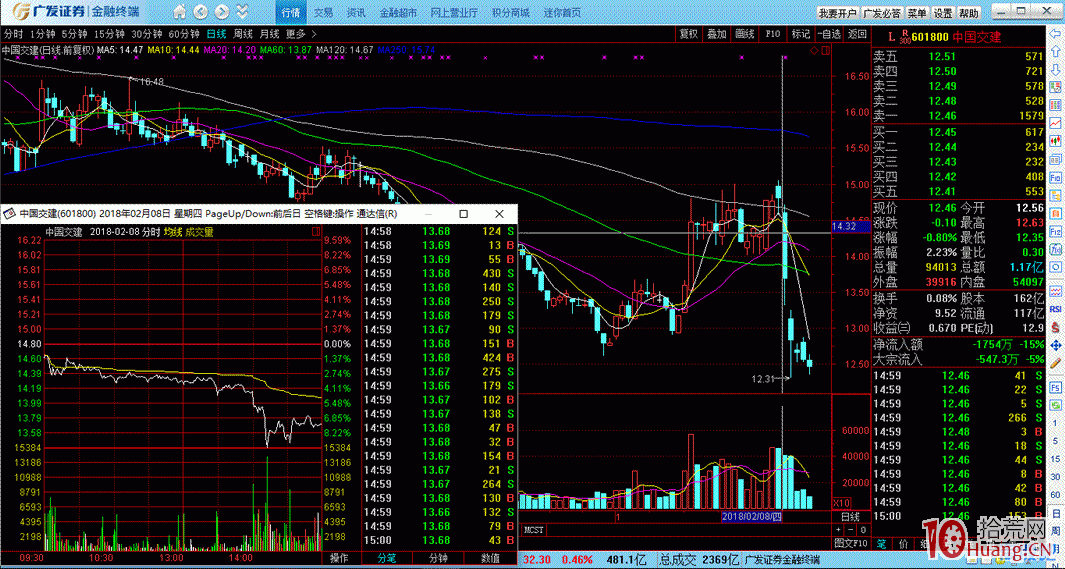Click the 分钟 tab in popup window
The width and height of the screenshot is (1065, 569).
439,559
